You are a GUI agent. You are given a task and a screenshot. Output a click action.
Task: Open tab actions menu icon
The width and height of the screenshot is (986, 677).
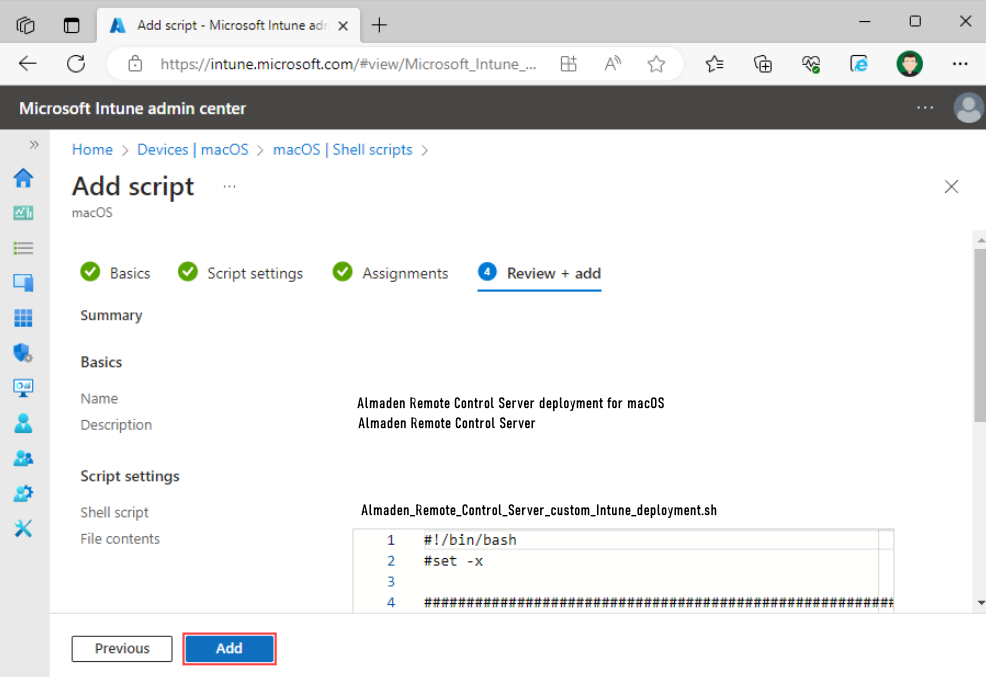click(72, 25)
